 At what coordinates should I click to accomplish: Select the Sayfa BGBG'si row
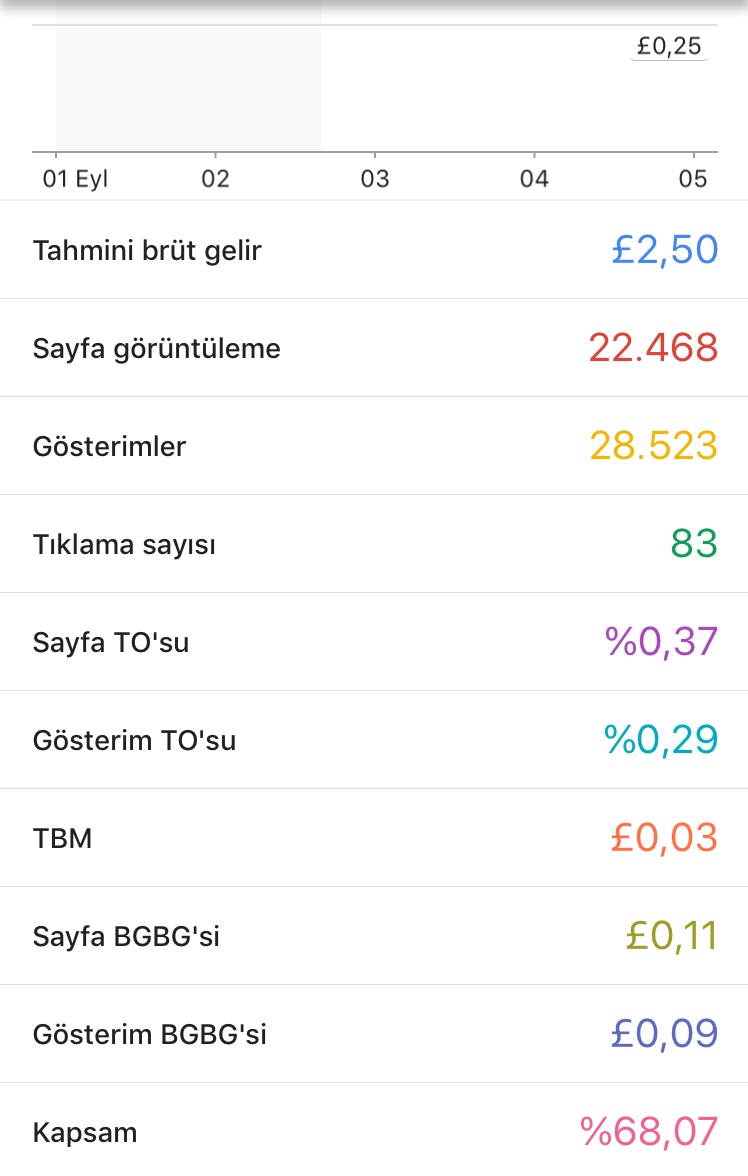374,936
